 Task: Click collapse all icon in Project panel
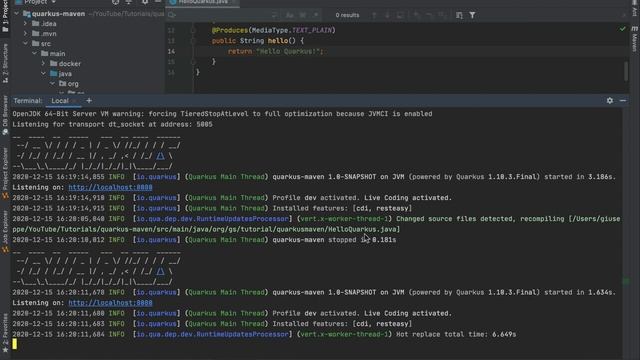[129, 2]
